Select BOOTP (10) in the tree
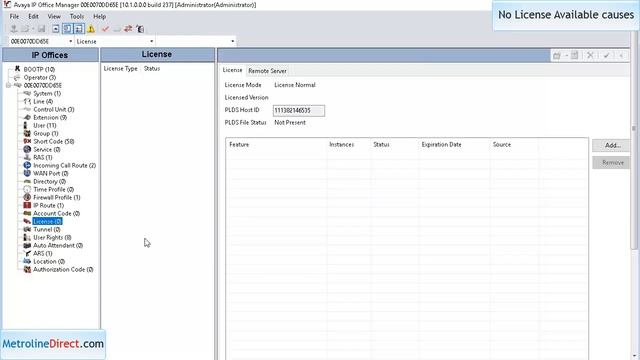Image resolution: width=640 pixels, height=360 pixels. [39, 69]
